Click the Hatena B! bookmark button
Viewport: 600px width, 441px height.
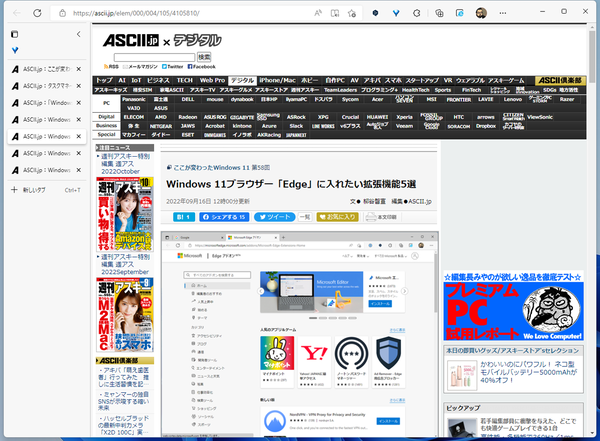(184, 217)
